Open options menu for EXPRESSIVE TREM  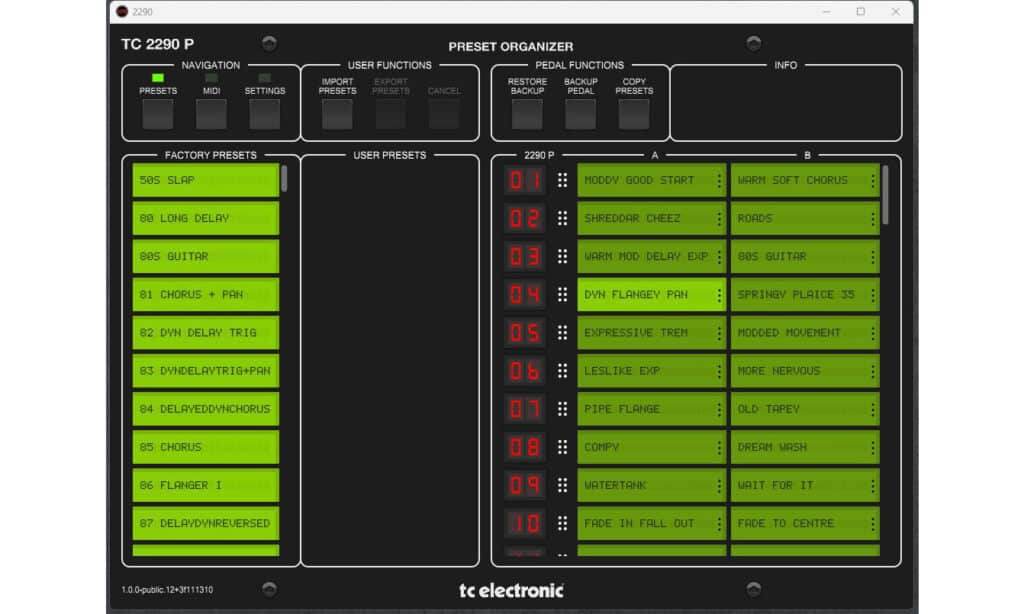[x=719, y=333]
